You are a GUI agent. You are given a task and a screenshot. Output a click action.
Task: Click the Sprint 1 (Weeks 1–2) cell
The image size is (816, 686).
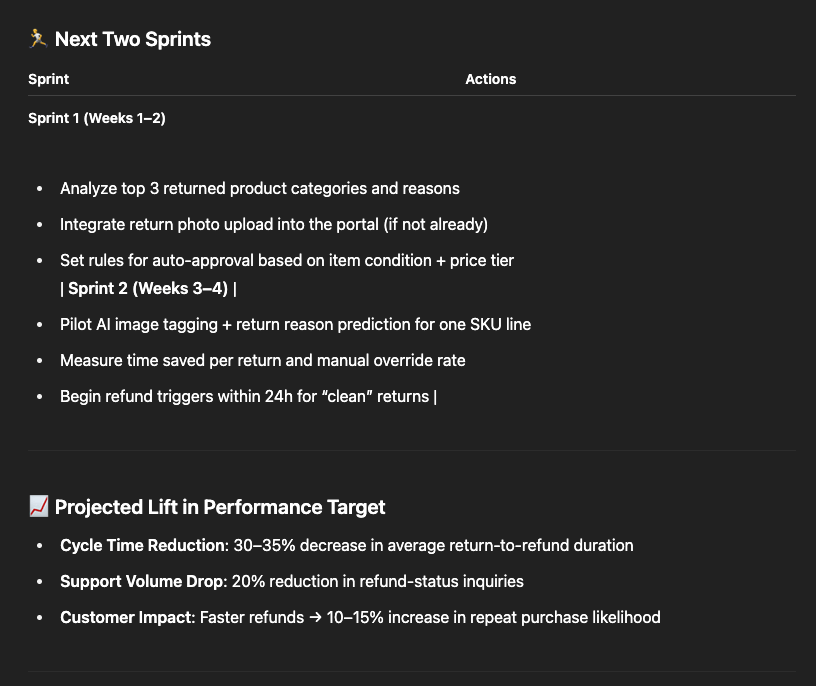pyautogui.click(x=97, y=118)
